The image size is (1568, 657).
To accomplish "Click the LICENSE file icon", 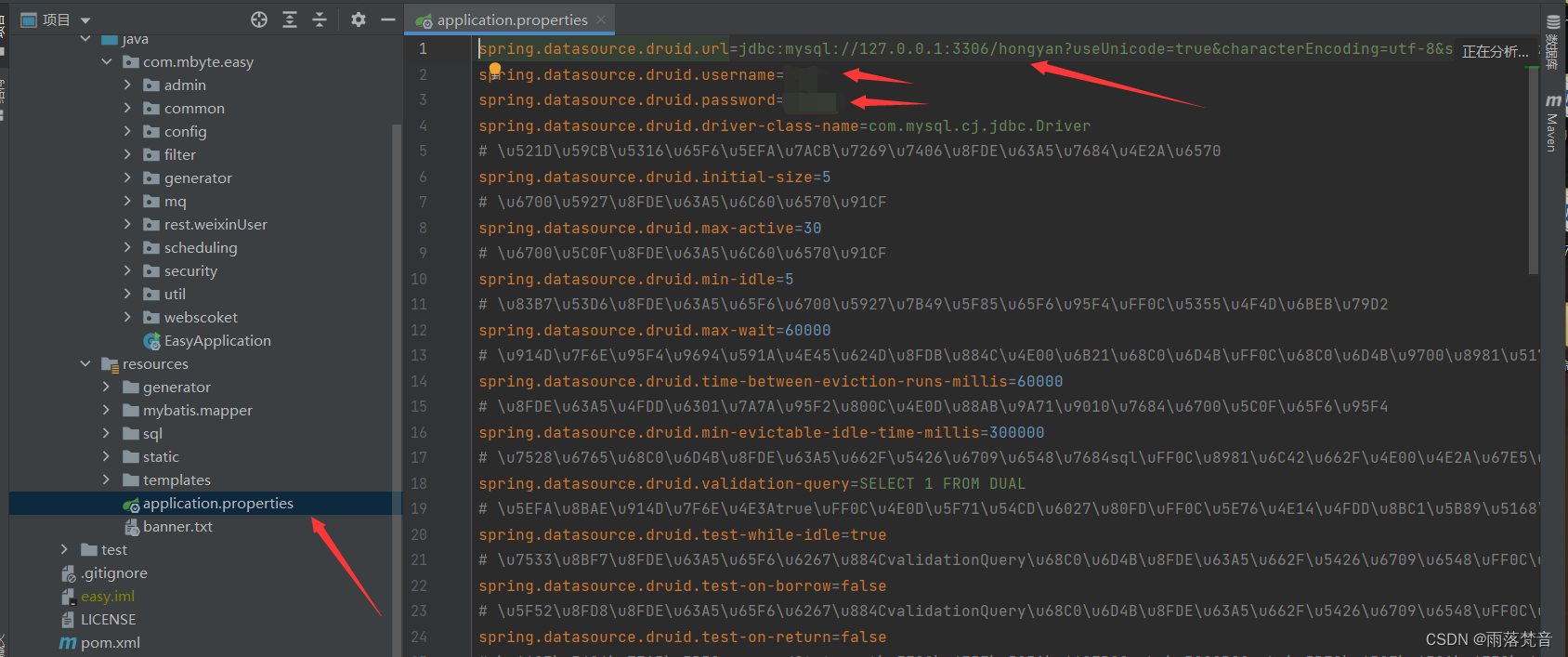I will 68,619.
